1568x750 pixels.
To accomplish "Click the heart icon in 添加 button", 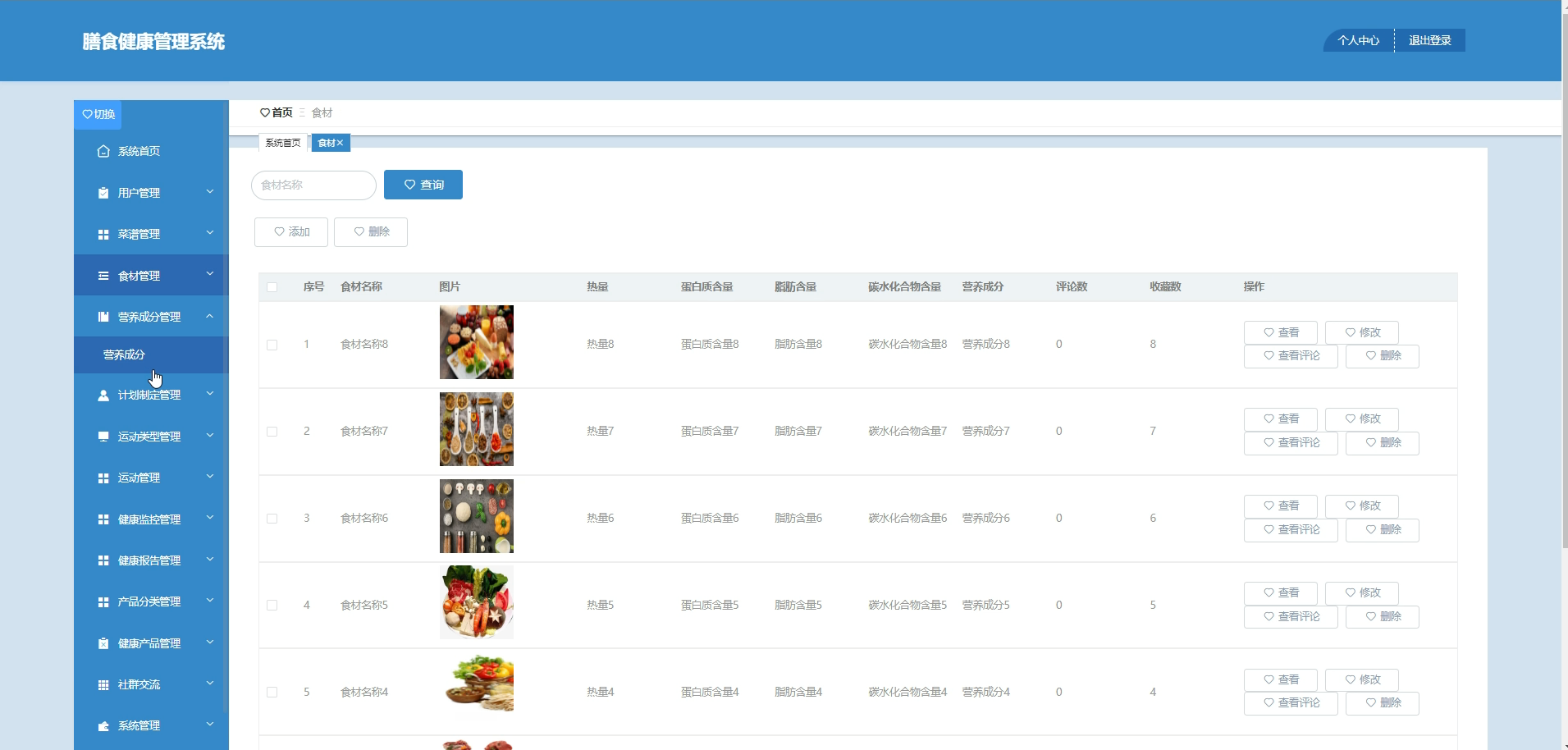I will click(279, 231).
